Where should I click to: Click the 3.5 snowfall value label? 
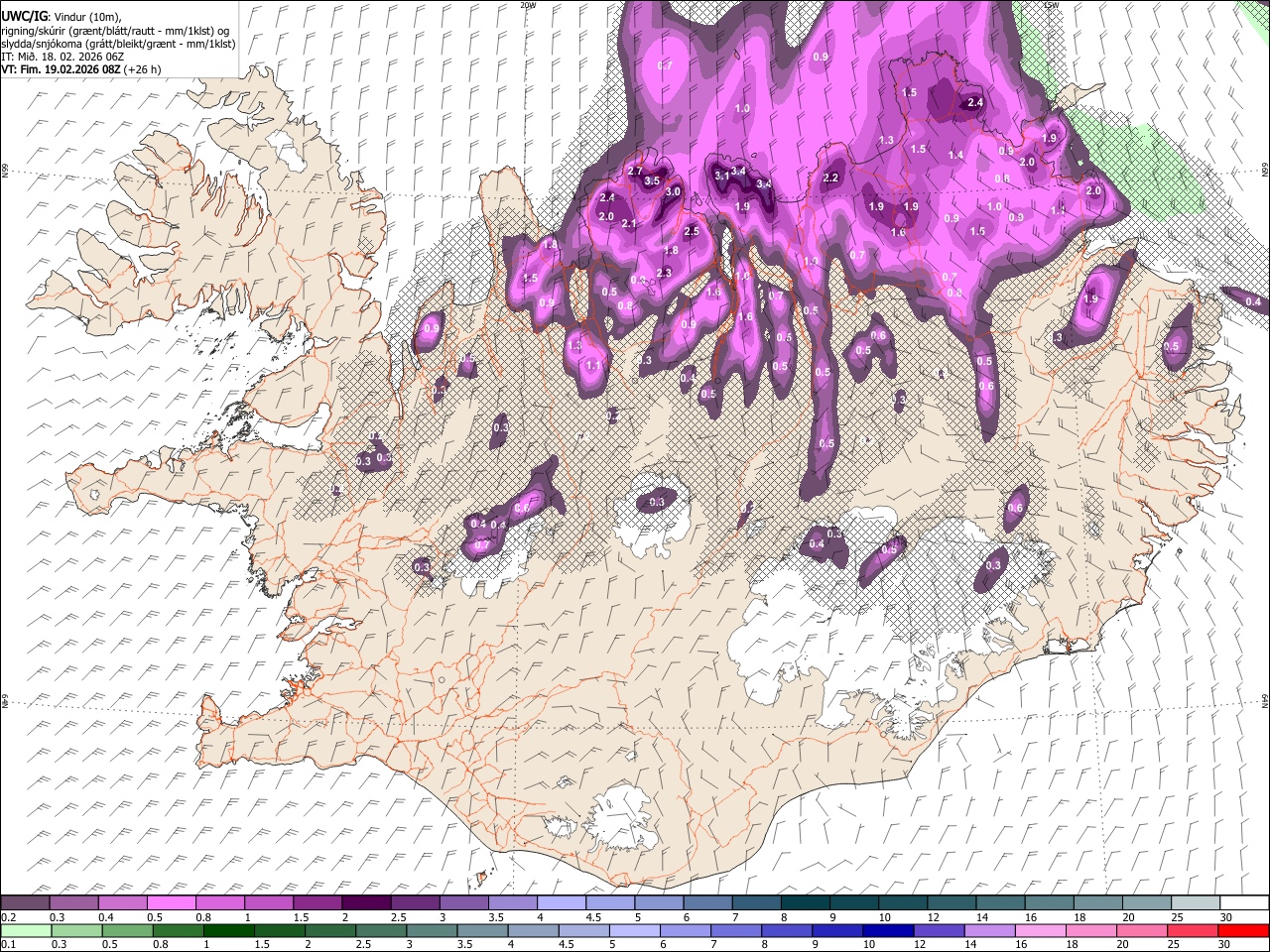coord(652,181)
